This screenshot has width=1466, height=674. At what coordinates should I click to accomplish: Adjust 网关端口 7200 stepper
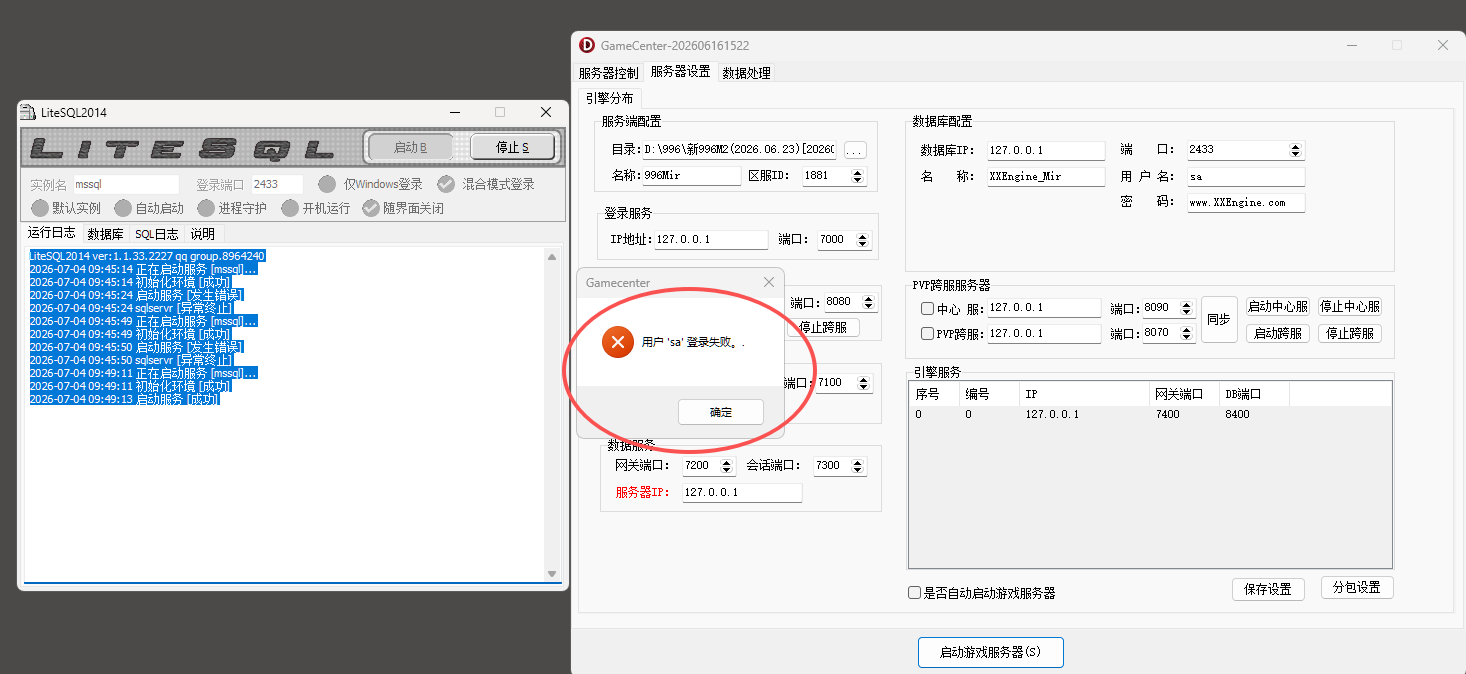pyautogui.click(x=729, y=466)
